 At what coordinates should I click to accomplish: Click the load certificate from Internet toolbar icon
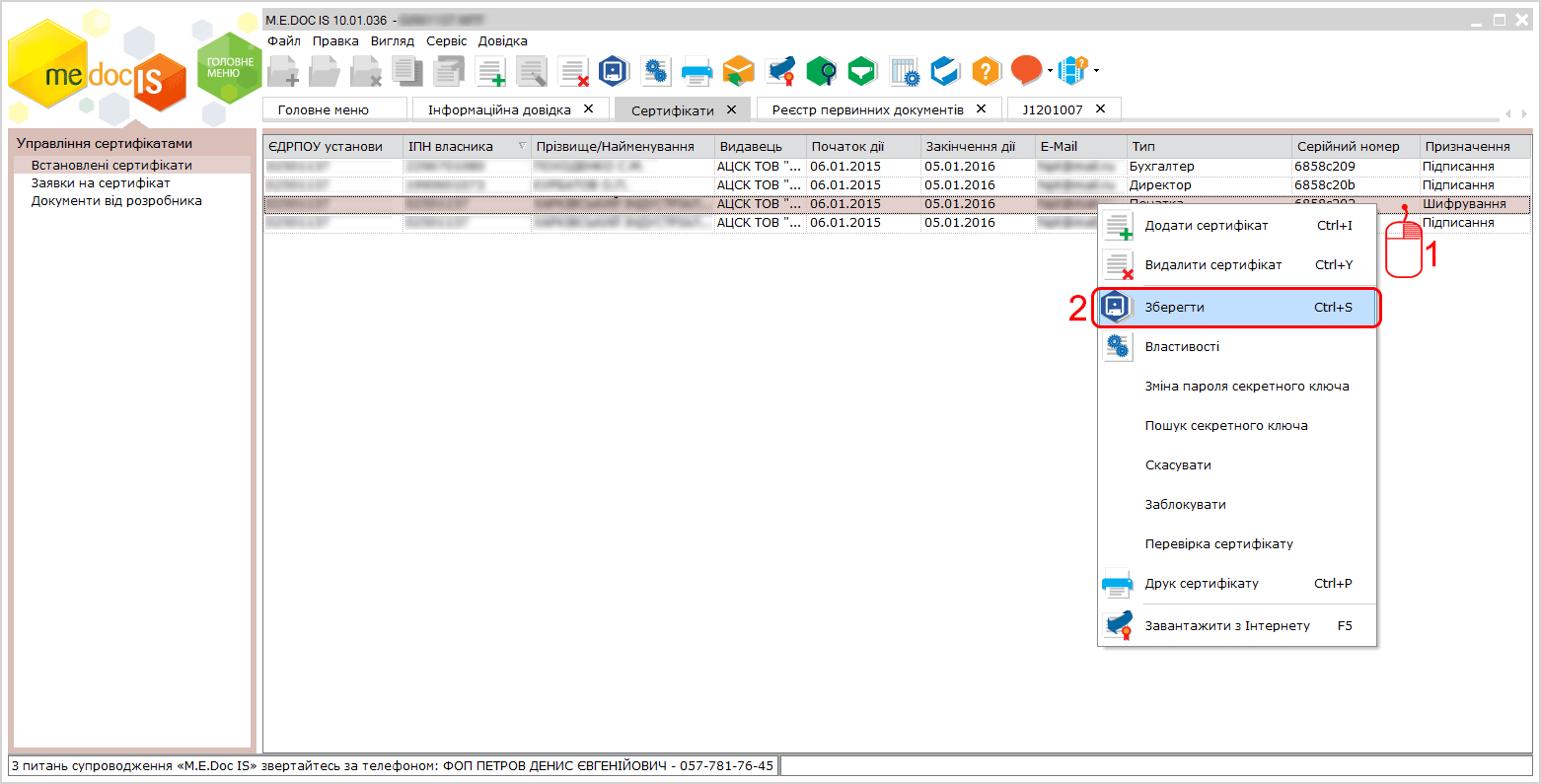[779, 71]
